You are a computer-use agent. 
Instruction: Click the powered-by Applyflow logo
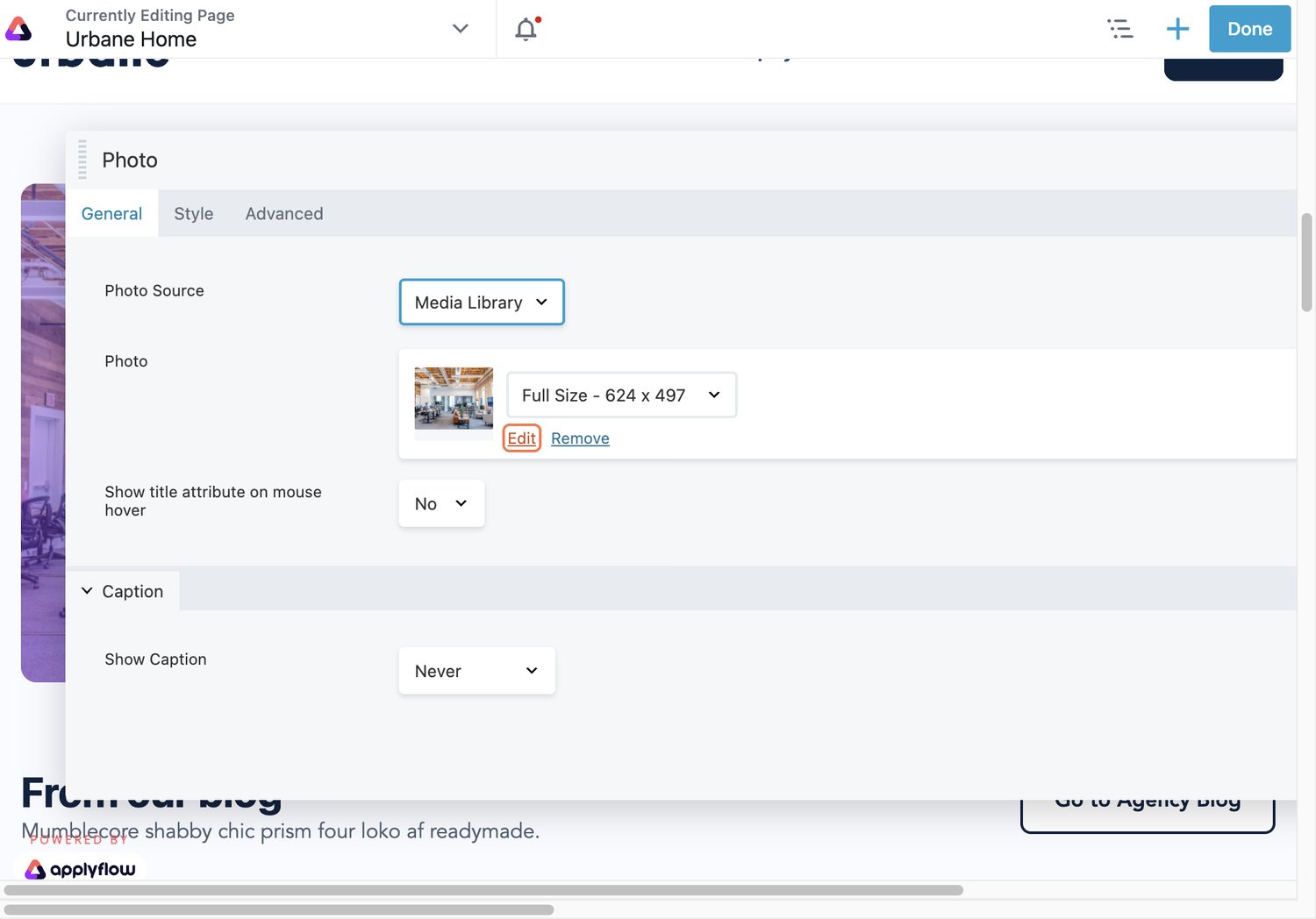point(80,869)
